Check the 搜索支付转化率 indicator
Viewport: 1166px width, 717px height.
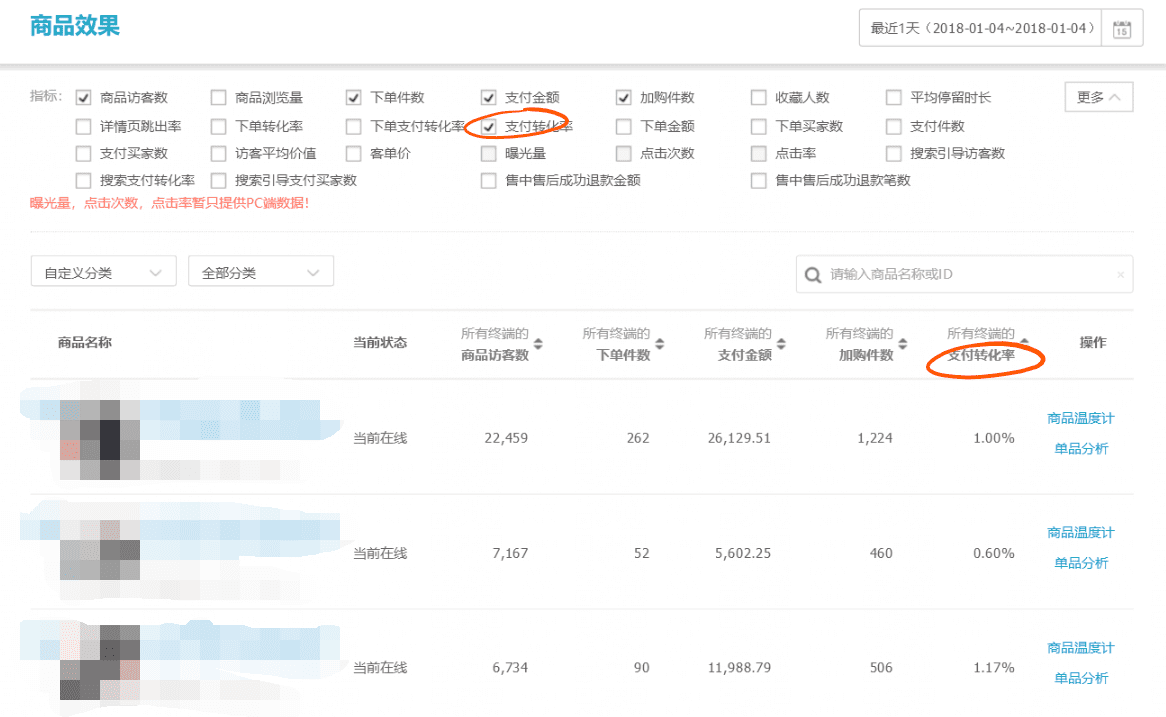pyautogui.click(x=83, y=180)
